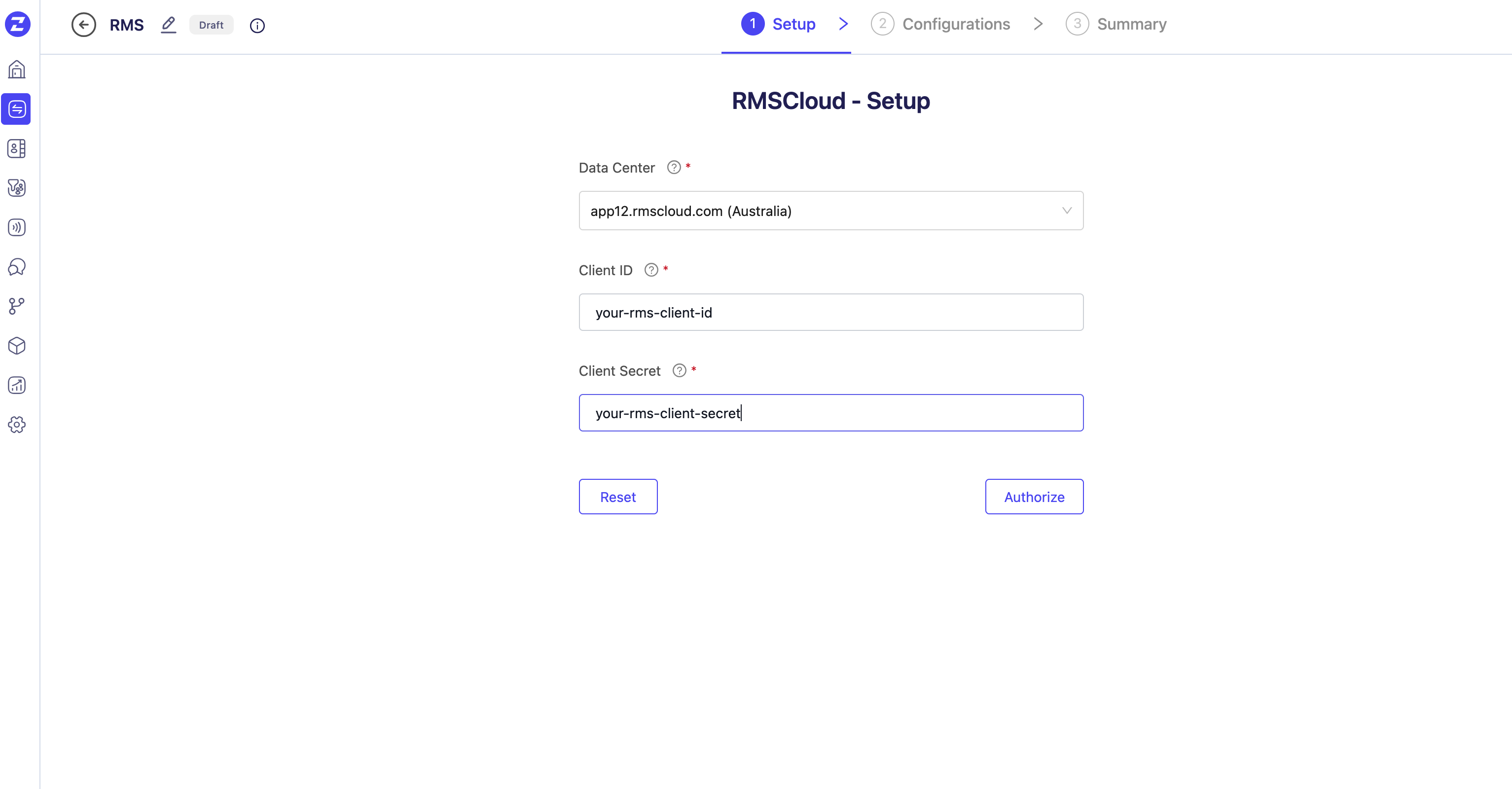
Task: Open the shapes/applications sidebar icon
Action: (16, 188)
